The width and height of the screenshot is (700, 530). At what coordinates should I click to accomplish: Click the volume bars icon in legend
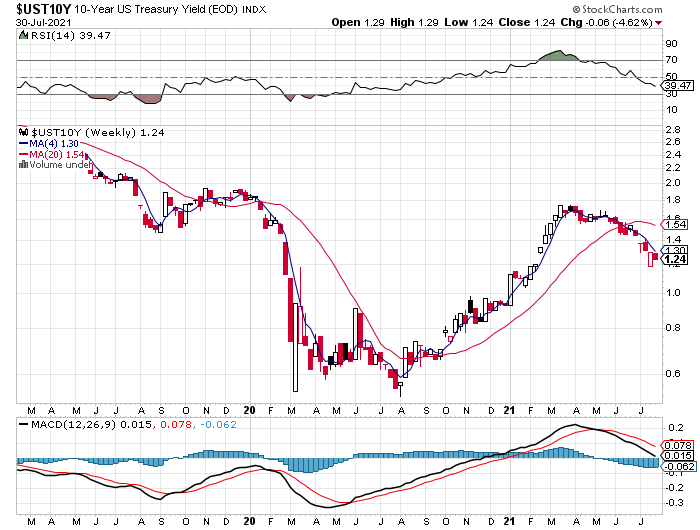24,165
